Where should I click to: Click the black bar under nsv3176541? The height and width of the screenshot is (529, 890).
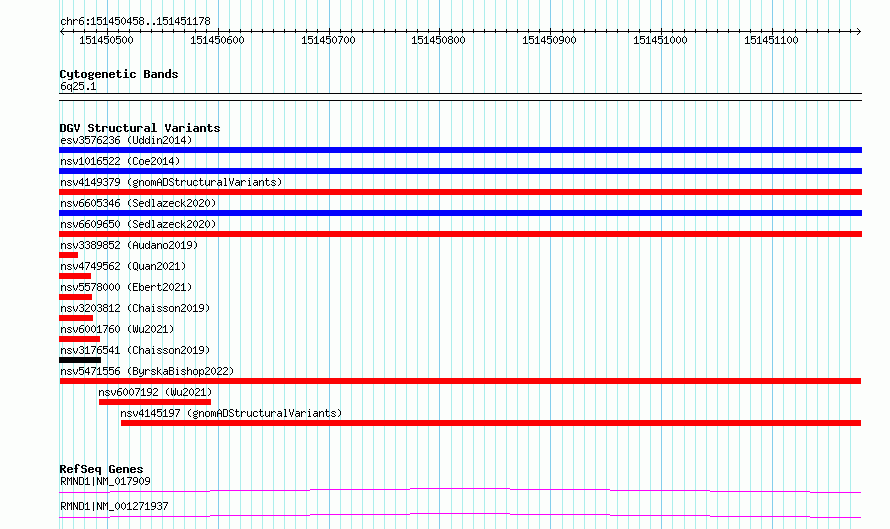pos(80,360)
